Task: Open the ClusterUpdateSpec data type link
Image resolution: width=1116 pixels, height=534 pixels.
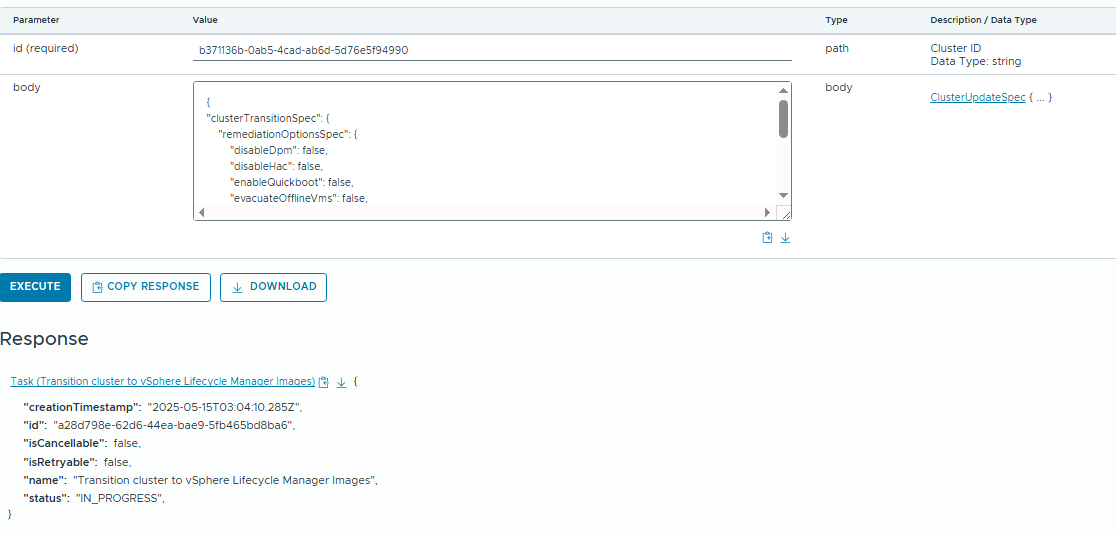Action: pyautogui.click(x=977, y=97)
